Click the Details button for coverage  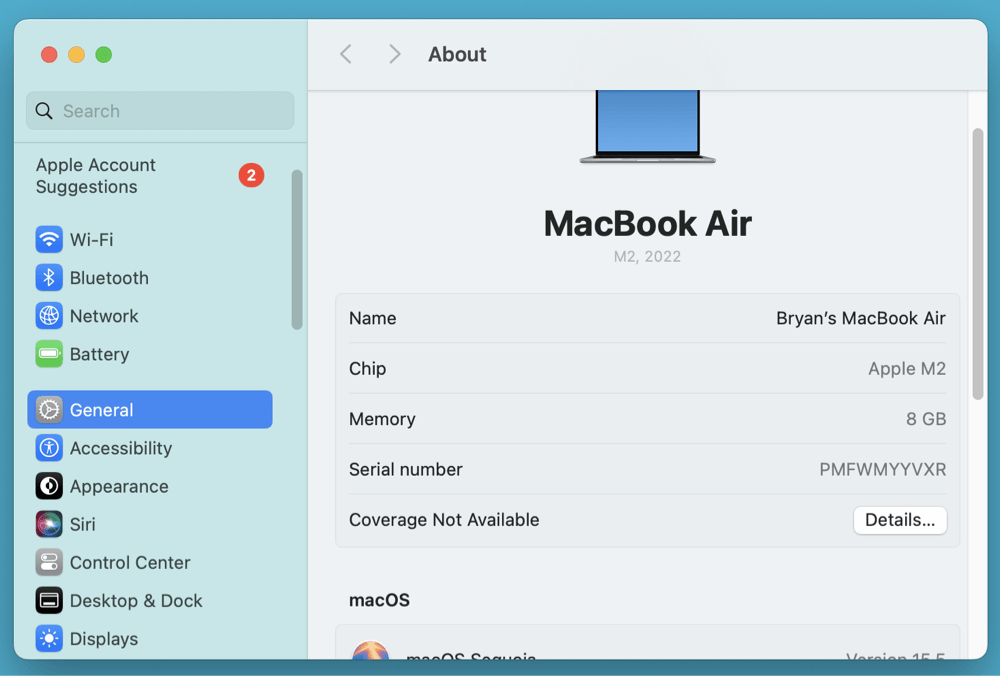click(899, 519)
